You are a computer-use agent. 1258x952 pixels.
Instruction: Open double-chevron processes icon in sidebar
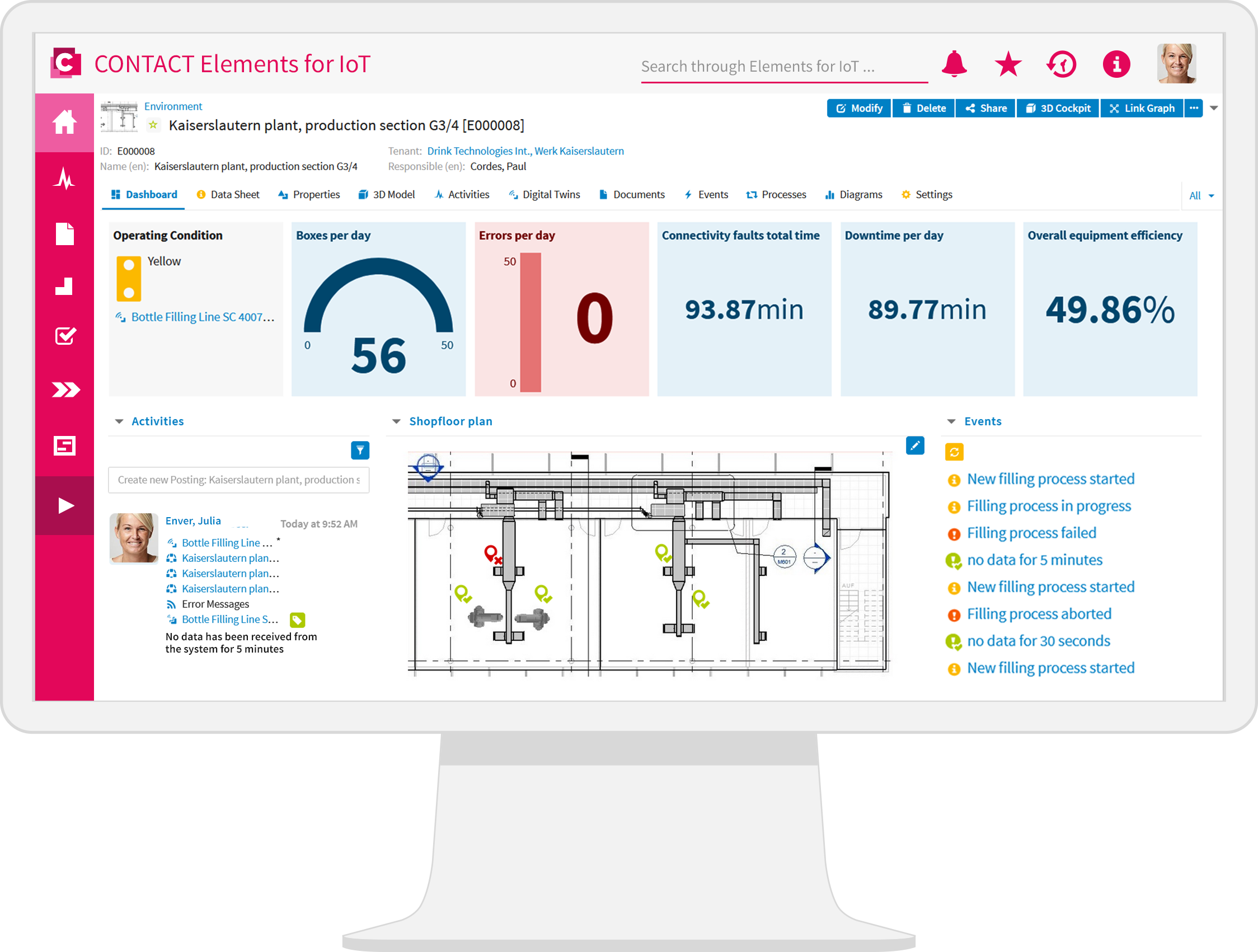tap(65, 390)
